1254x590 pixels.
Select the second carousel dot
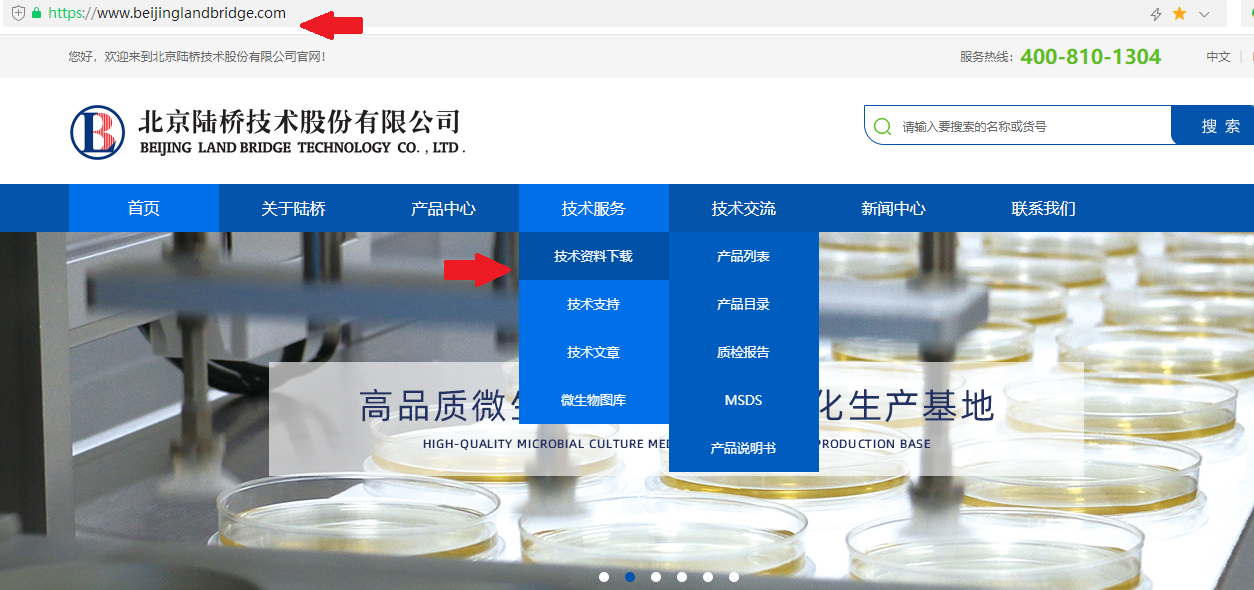[x=630, y=576]
